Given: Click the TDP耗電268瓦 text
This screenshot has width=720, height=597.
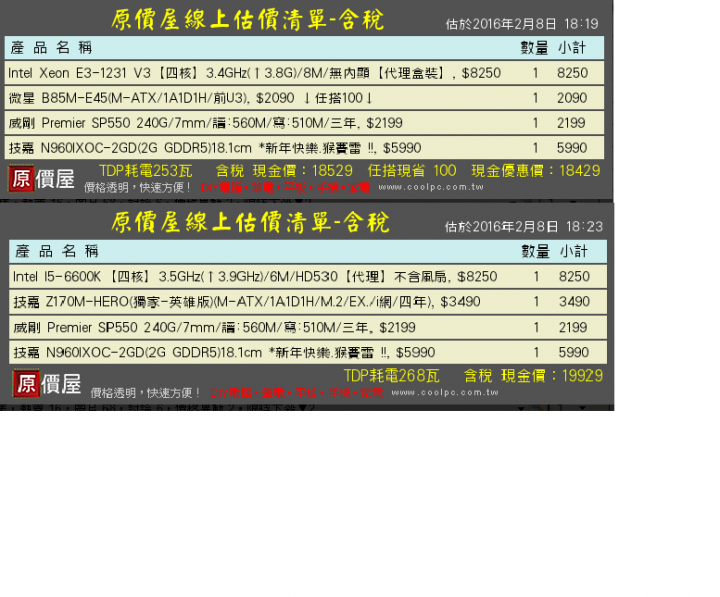Looking at the screenshot, I should 392,376.
